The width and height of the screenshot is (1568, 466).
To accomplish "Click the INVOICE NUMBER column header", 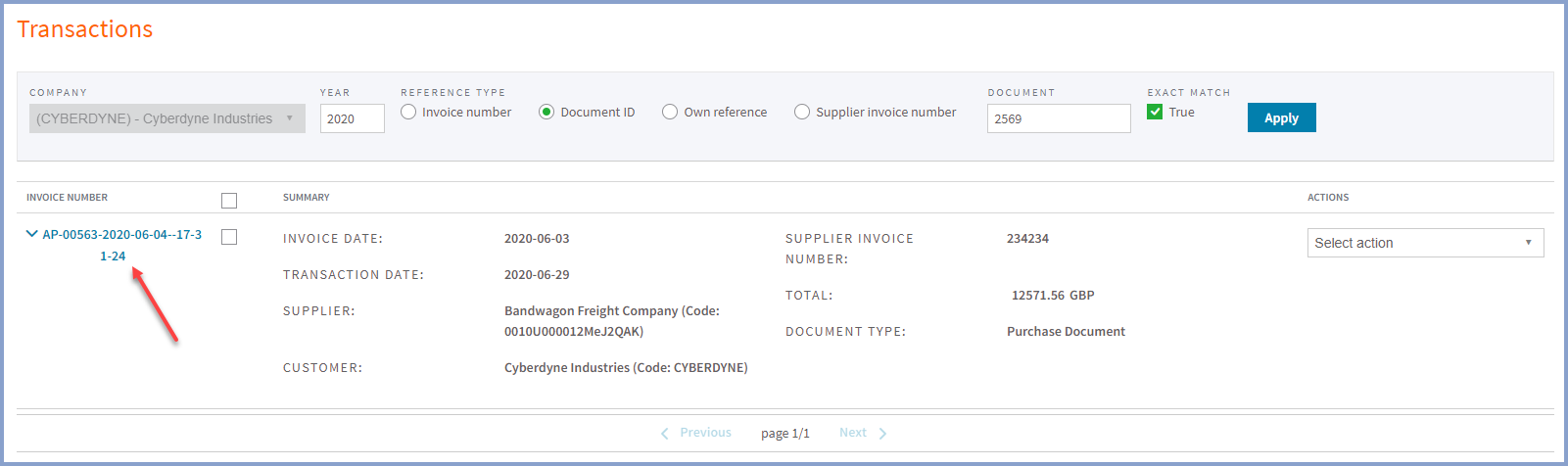I will (67, 197).
